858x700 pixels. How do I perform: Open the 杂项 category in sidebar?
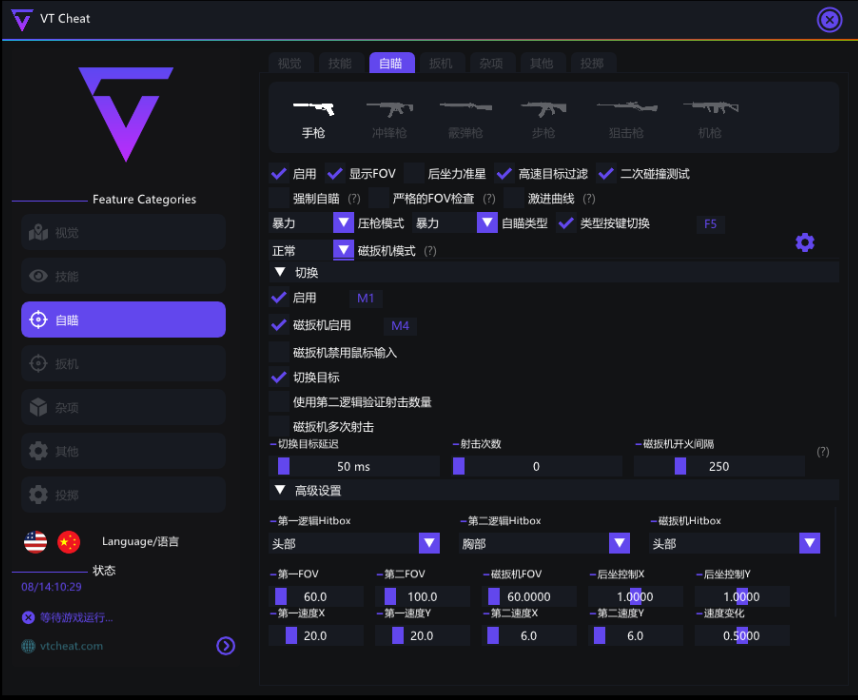pyautogui.click(x=124, y=407)
